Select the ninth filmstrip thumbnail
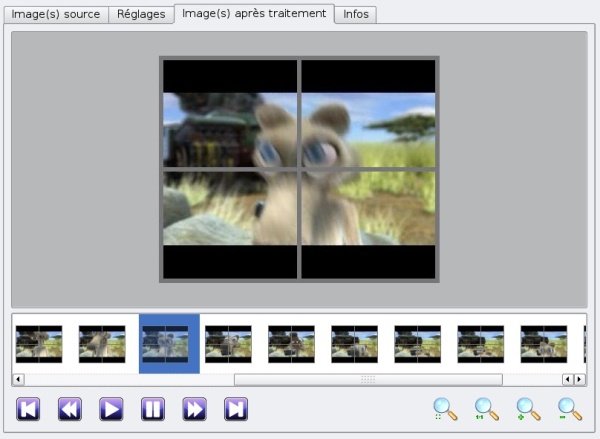This screenshot has width=600, height=439. (544, 344)
